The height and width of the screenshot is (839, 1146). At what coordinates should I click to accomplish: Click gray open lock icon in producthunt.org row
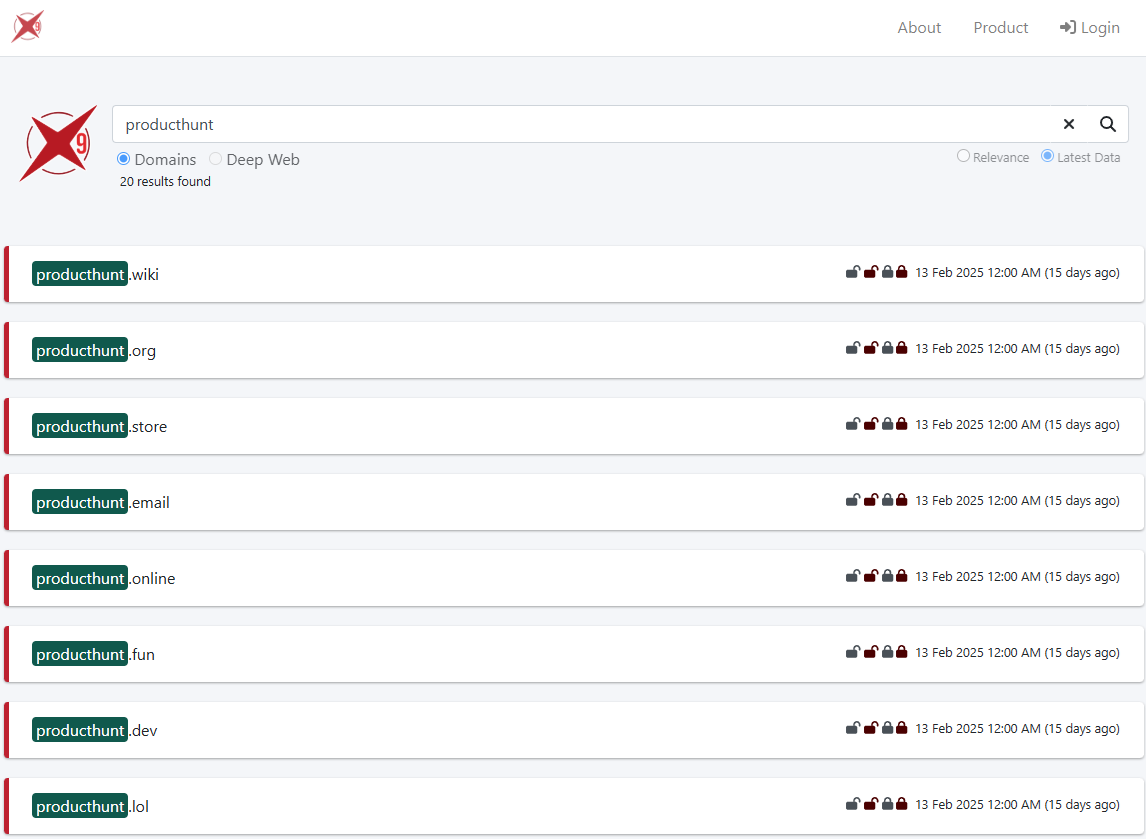click(853, 348)
